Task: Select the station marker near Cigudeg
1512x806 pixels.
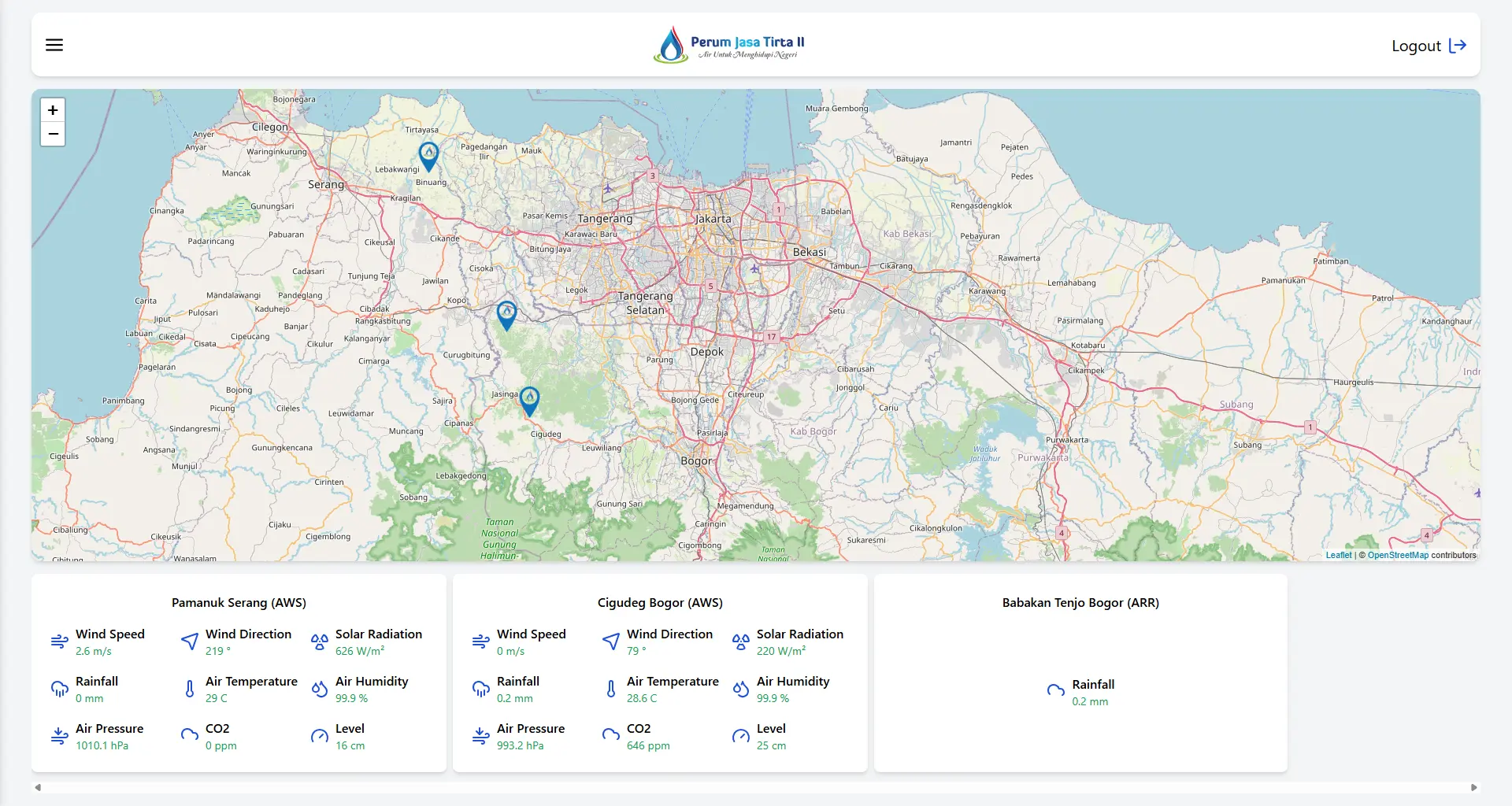Action: point(529,401)
